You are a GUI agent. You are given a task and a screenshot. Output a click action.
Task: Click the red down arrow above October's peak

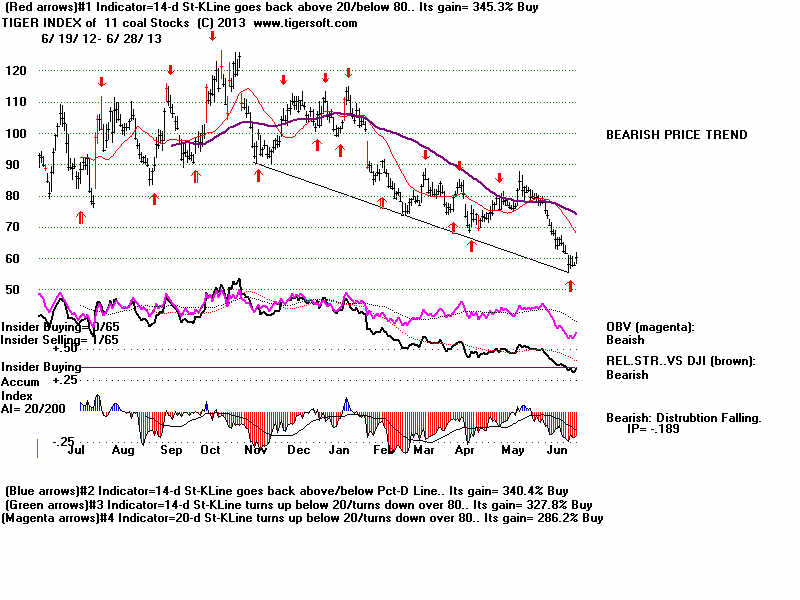(213, 36)
